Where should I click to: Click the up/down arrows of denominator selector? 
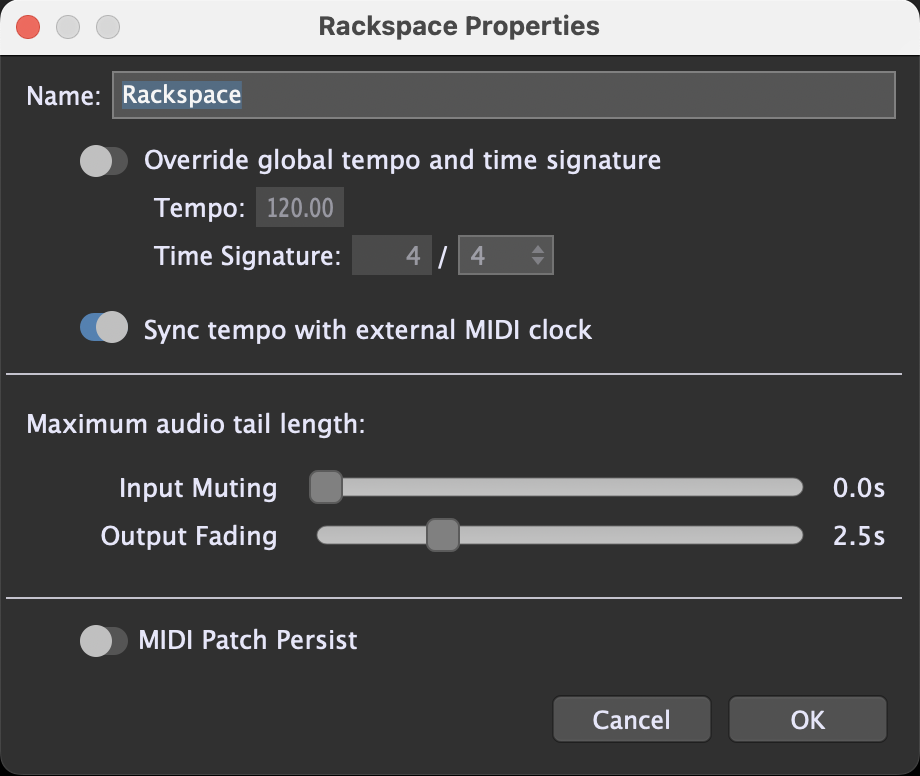pyautogui.click(x=537, y=255)
